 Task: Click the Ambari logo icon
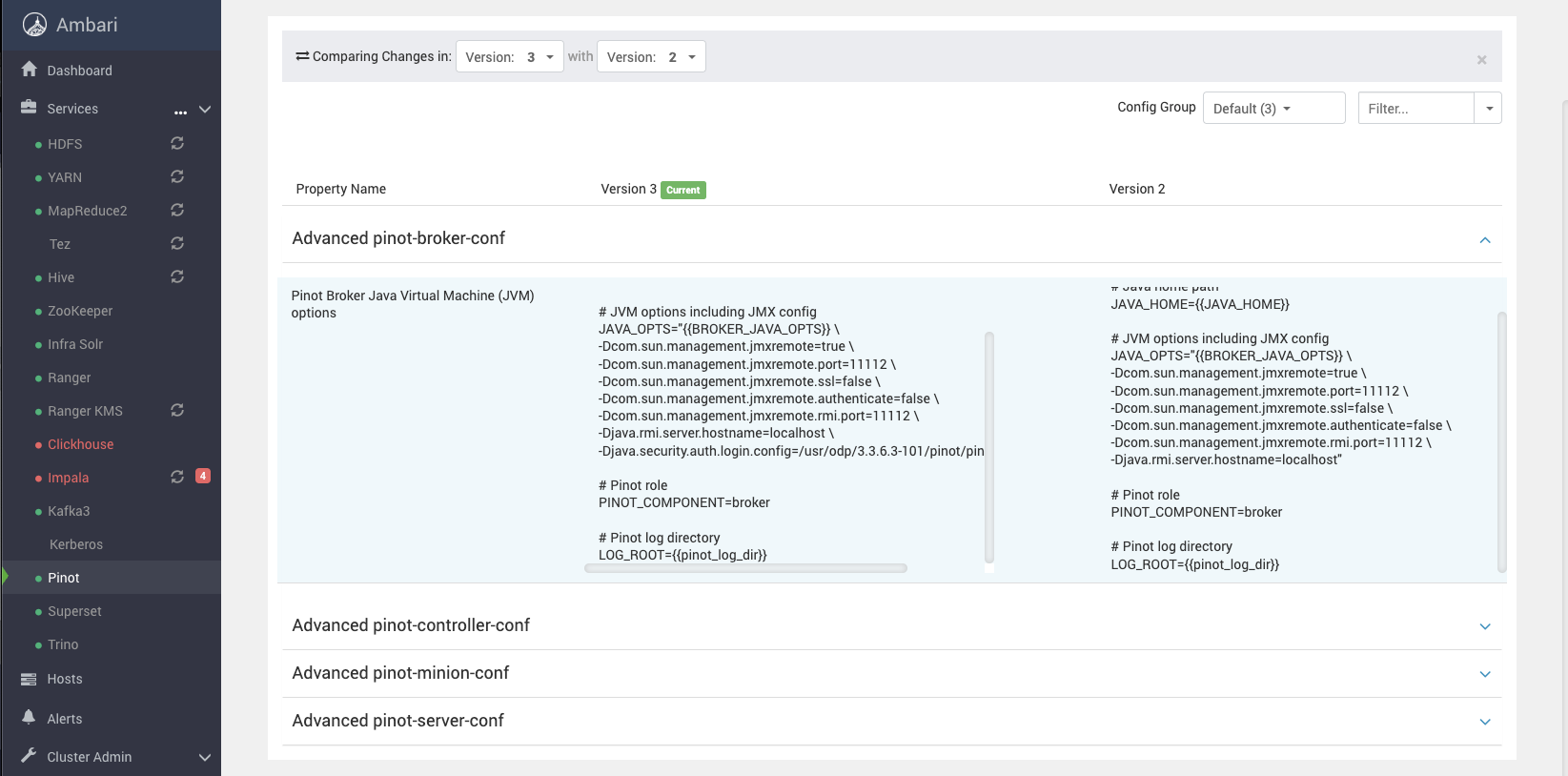[x=35, y=25]
